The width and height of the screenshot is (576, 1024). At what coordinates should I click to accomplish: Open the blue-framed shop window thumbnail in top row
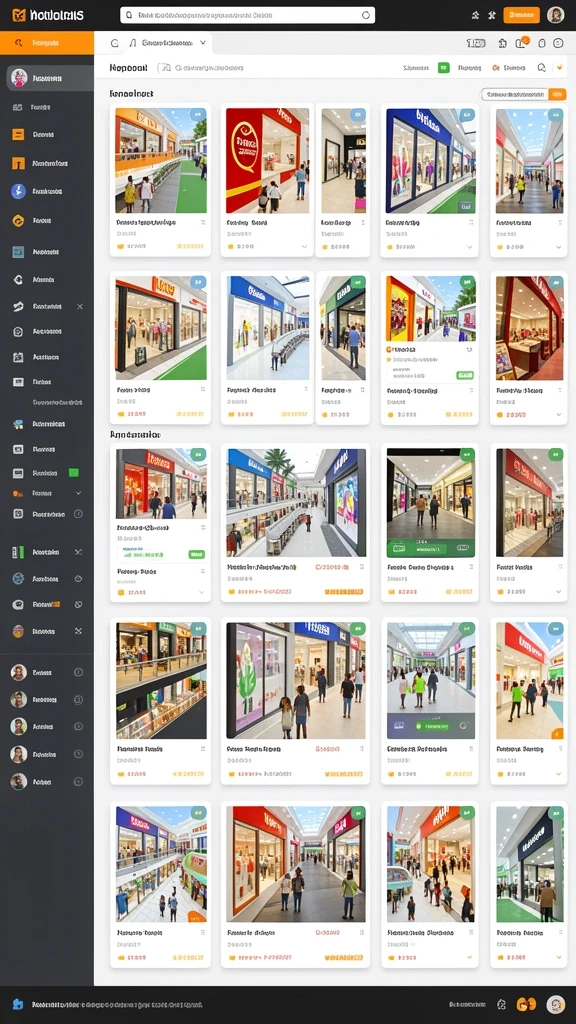pos(430,161)
